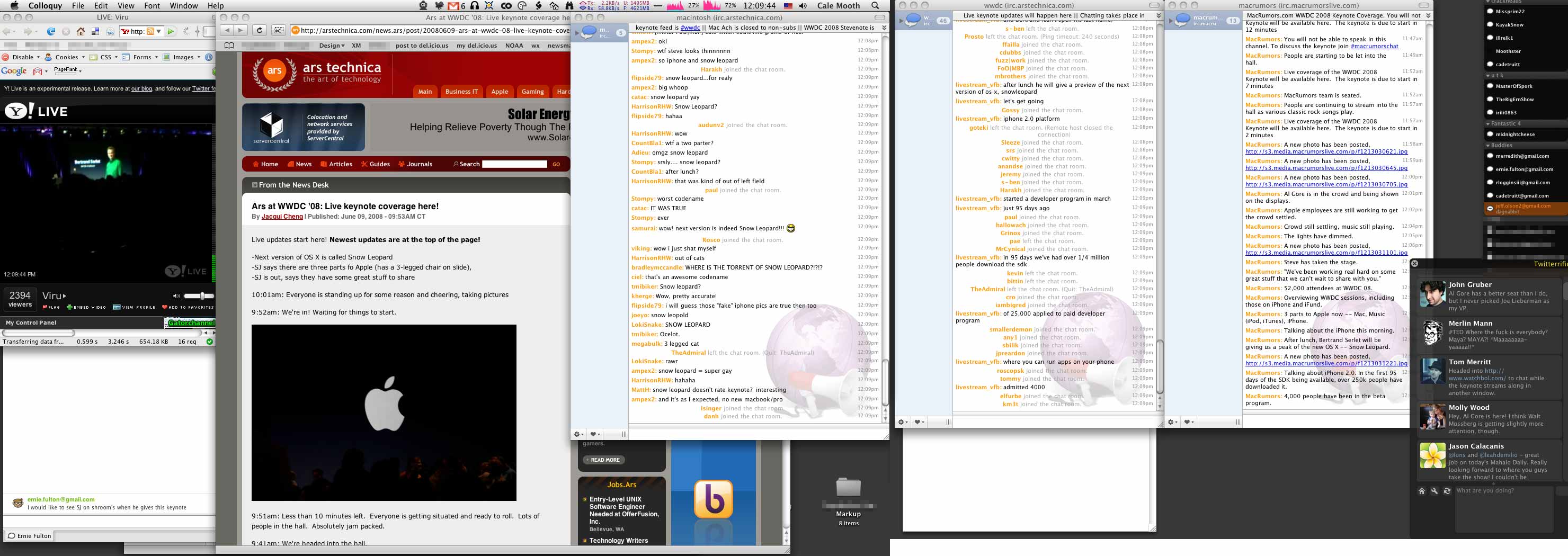
Task: Click the Gmail icon in the menu bar
Action: (453, 6)
